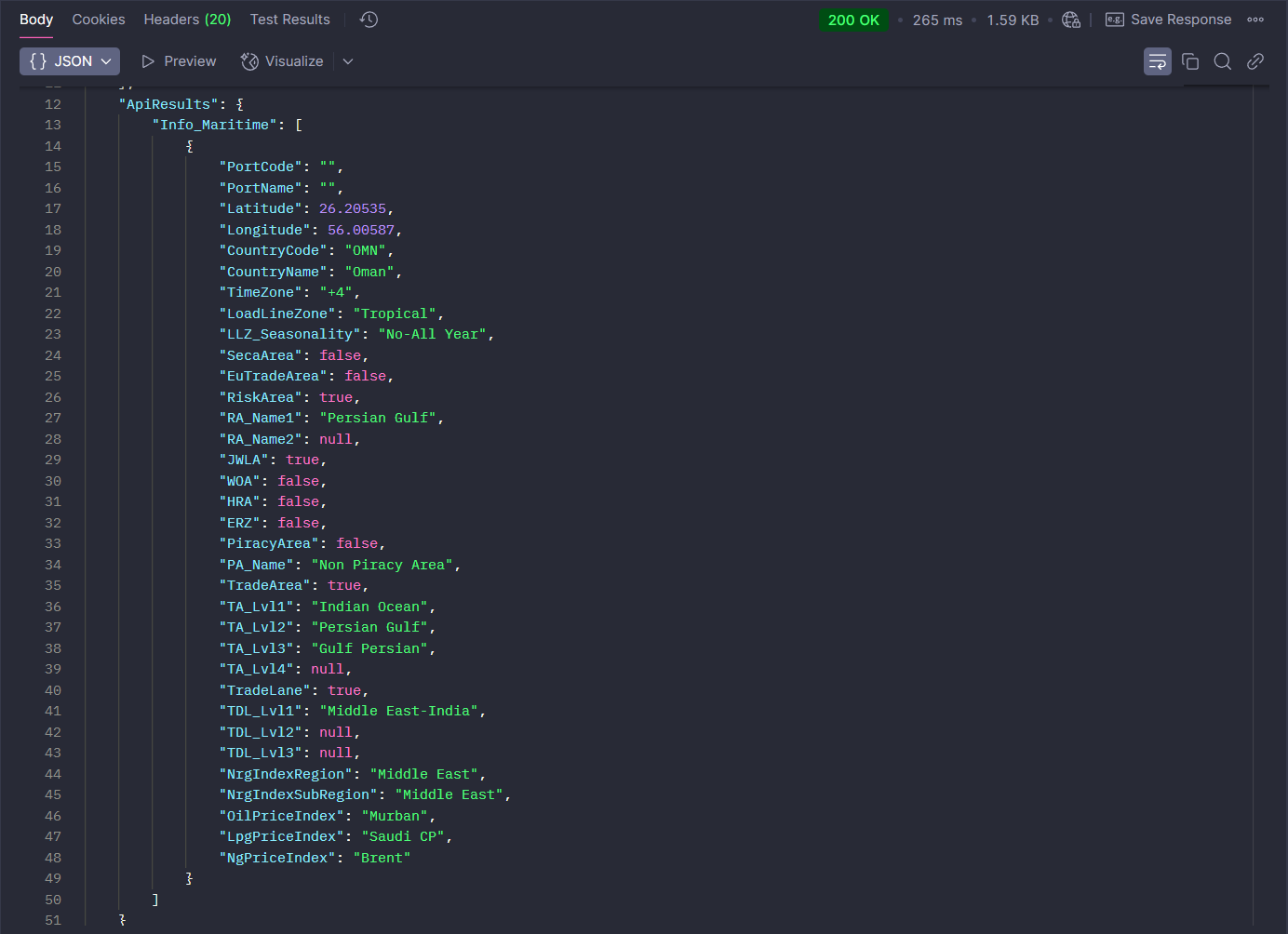1288x934 pixels.
Task: Click the 1.59 KB response size
Action: coord(1013,20)
